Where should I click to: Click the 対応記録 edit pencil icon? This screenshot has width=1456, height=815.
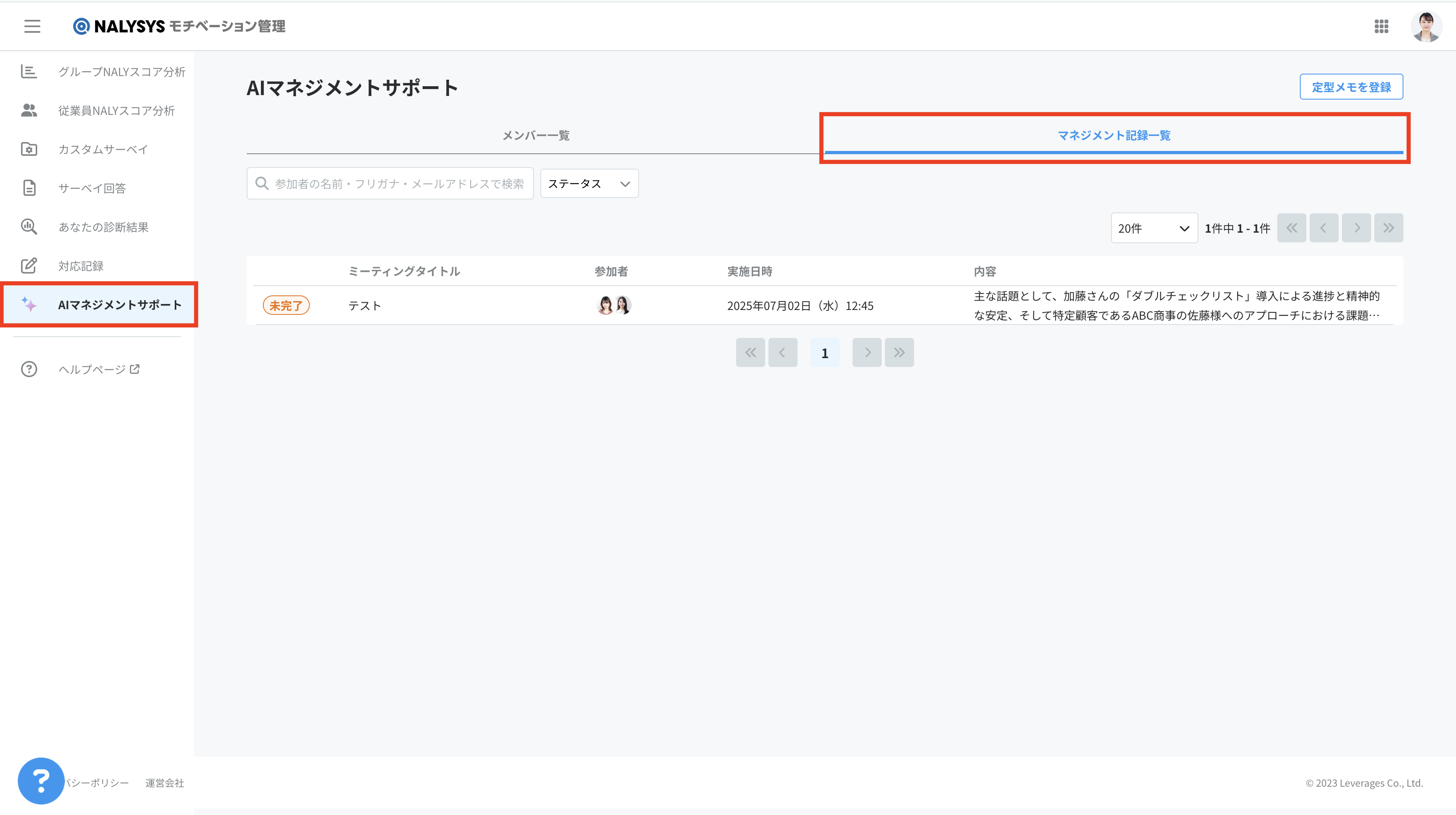(29, 265)
